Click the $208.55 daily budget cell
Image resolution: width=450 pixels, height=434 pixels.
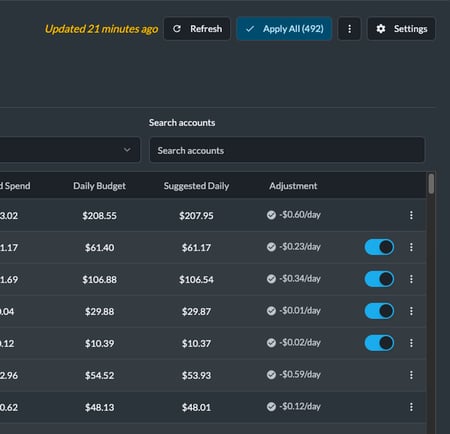[99, 216]
